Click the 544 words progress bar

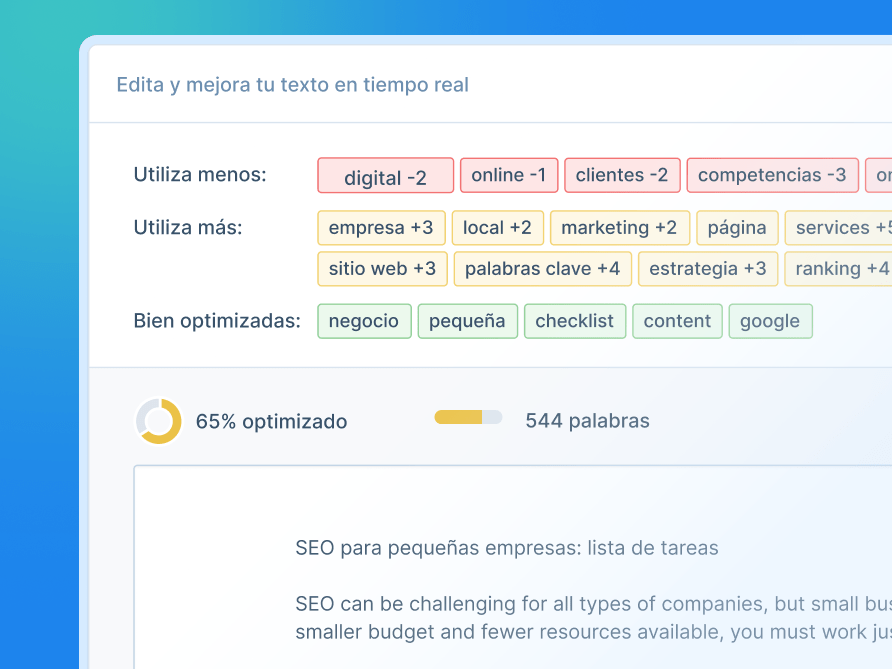click(468, 417)
